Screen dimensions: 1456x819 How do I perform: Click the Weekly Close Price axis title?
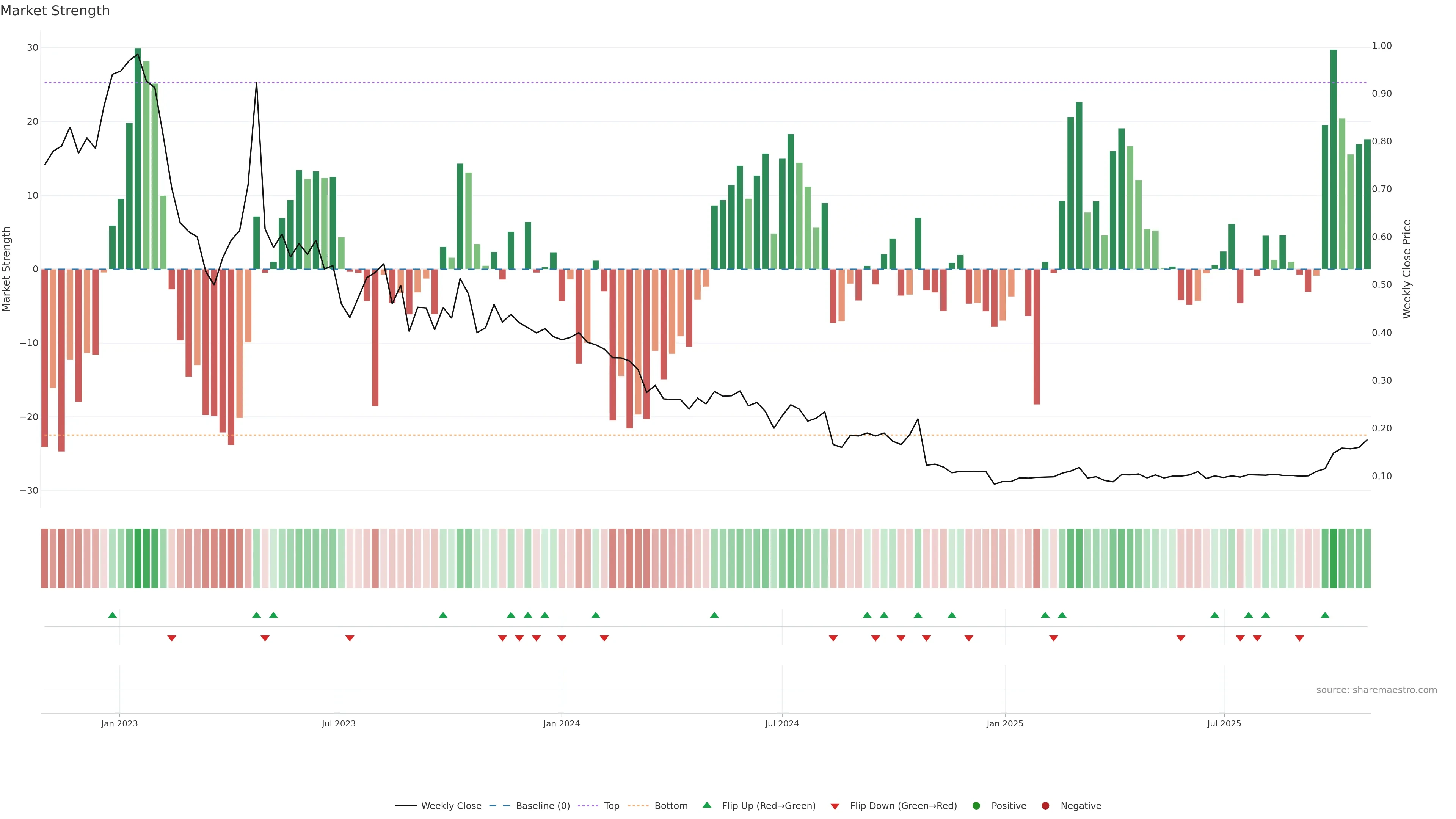pyautogui.click(x=1407, y=269)
